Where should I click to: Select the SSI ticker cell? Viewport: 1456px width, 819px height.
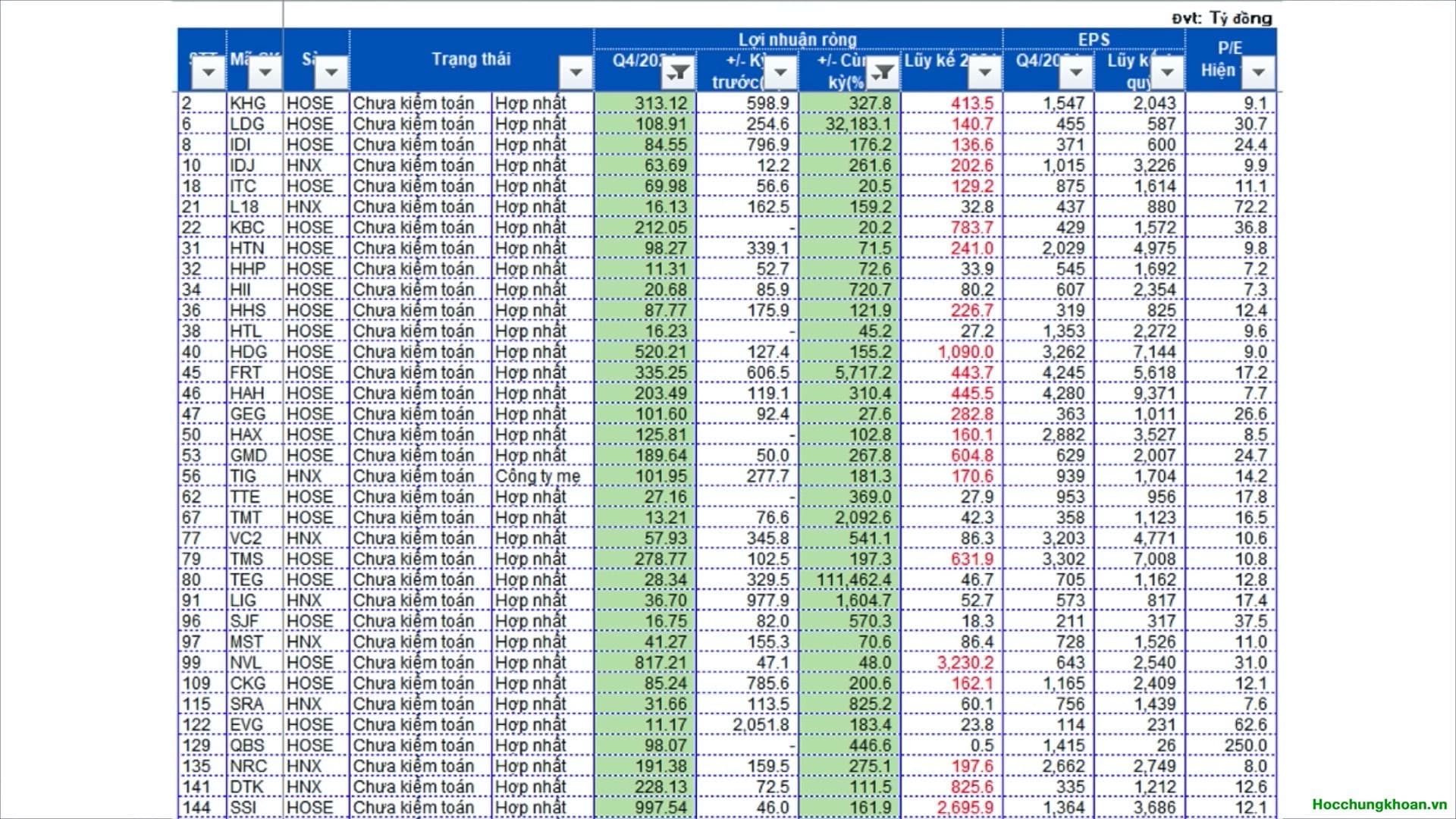point(244,808)
